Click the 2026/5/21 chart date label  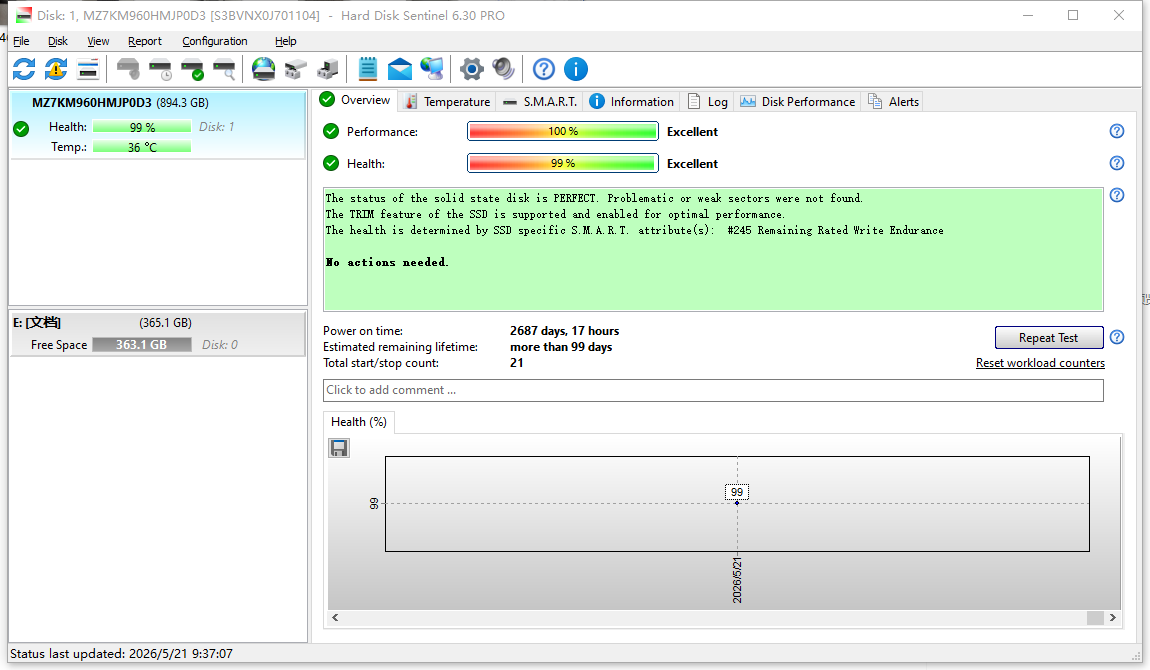coord(737,581)
